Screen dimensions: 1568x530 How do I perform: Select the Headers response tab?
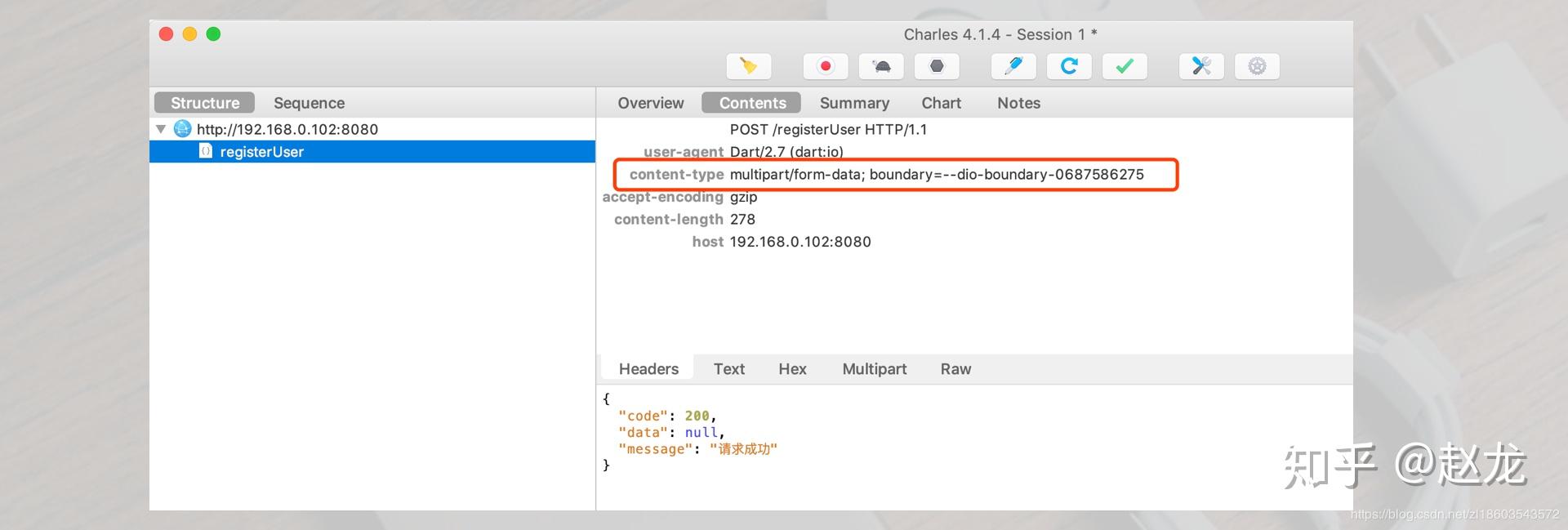(x=648, y=368)
